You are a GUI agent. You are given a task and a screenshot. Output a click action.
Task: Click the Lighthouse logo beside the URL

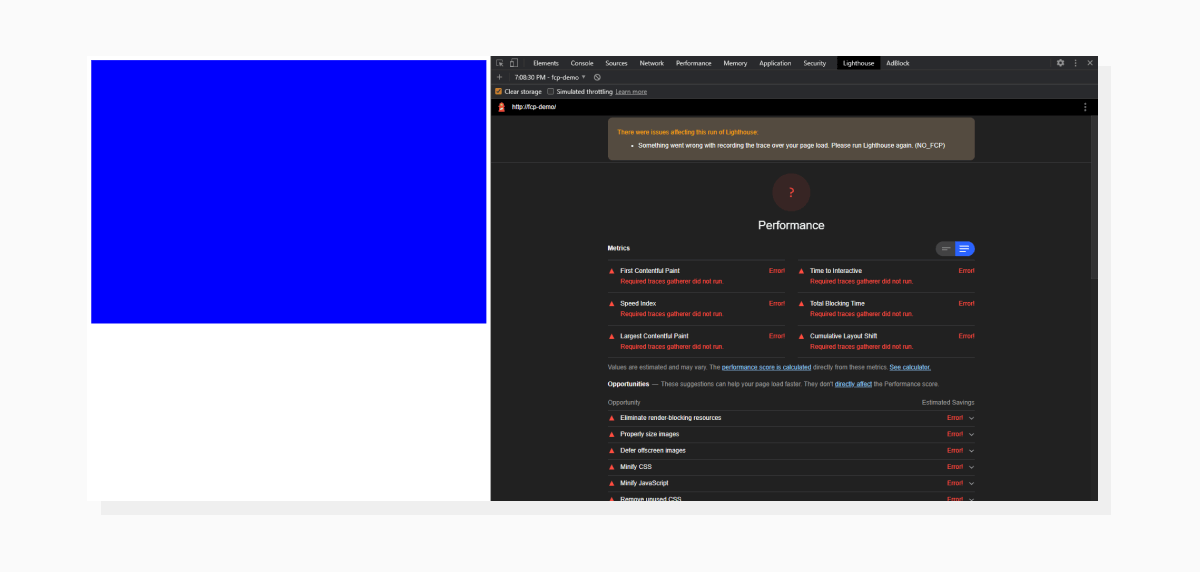(x=502, y=107)
